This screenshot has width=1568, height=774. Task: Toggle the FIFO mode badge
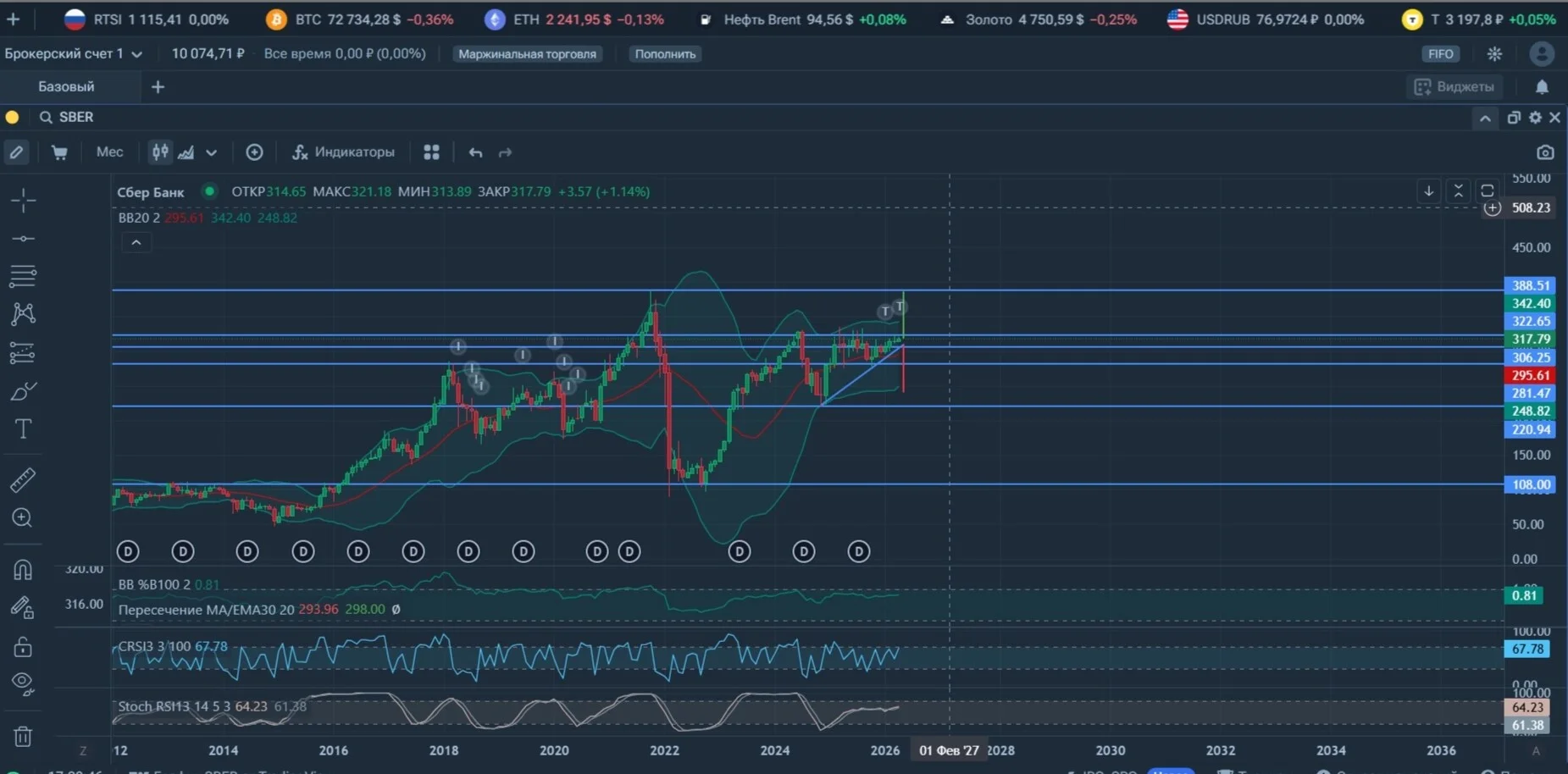1440,54
